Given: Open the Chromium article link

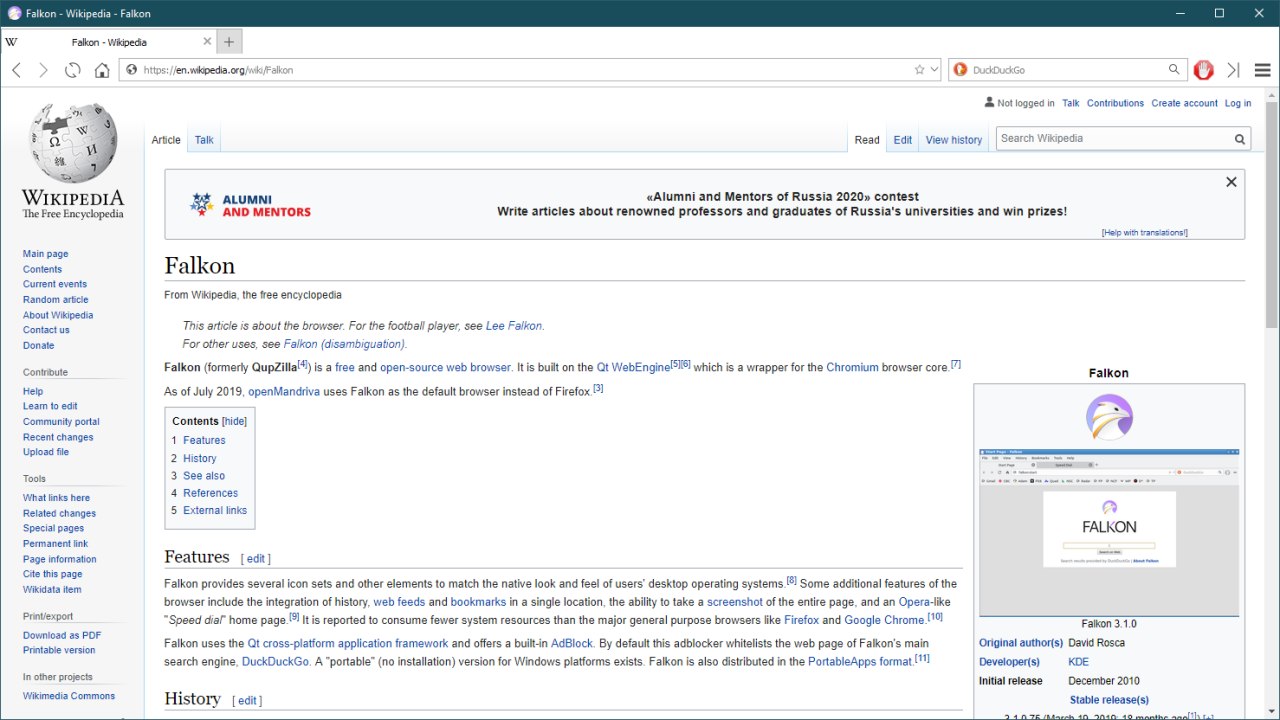Looking at the screenshot, I should (853, 368).
